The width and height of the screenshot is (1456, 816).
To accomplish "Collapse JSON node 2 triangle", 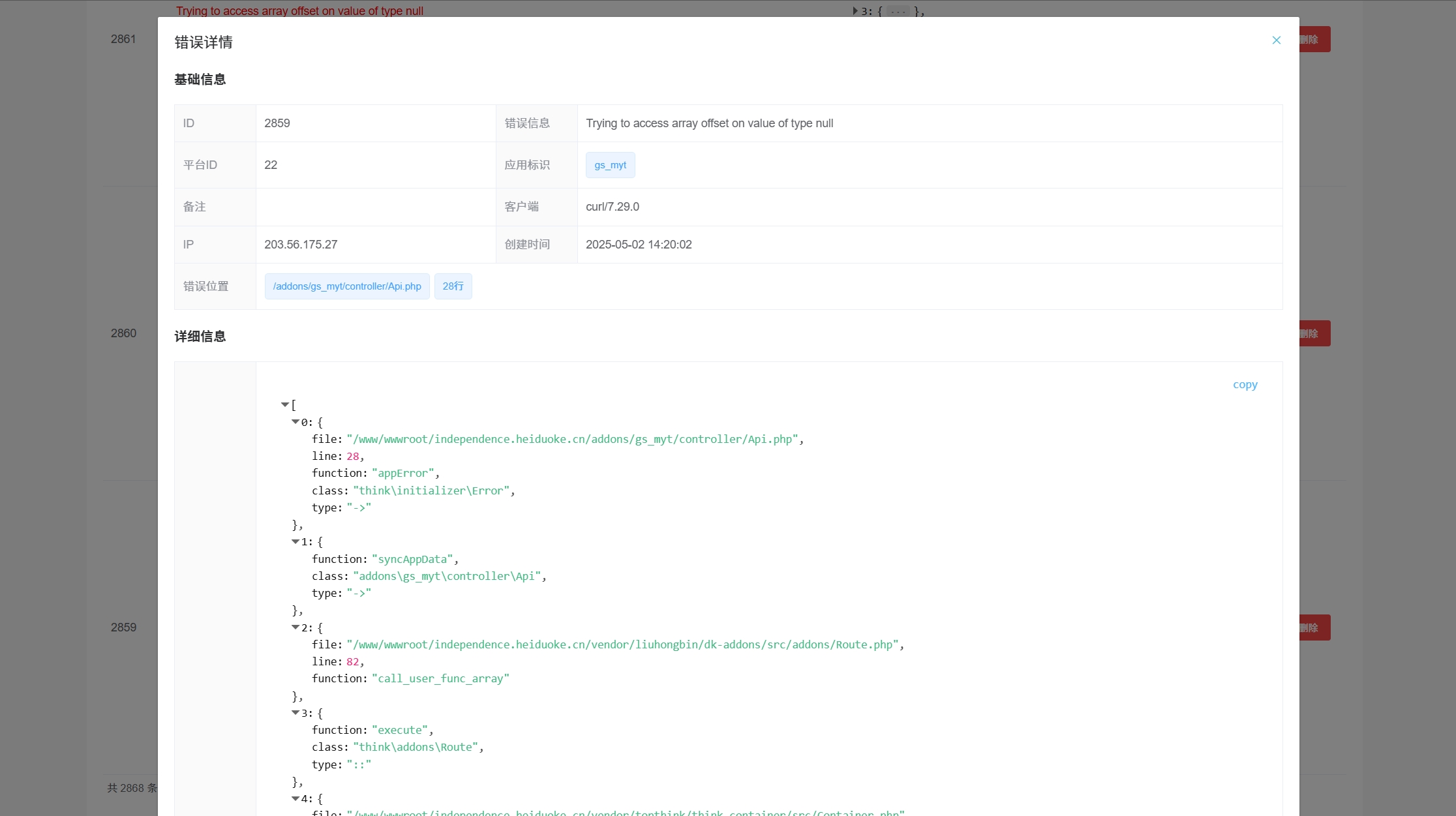I will point(296,627).
